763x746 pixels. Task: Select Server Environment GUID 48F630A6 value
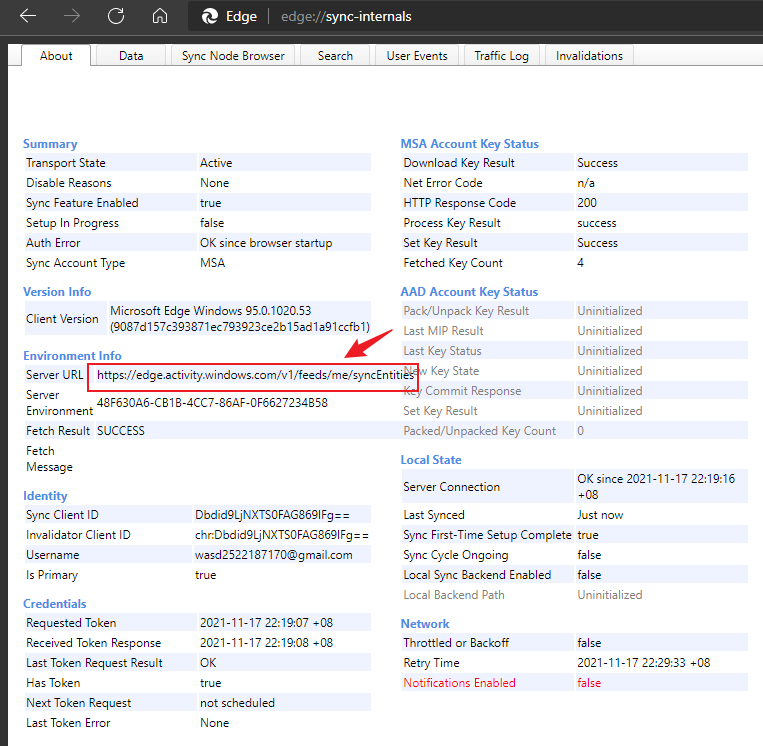(x=212, y=403)
